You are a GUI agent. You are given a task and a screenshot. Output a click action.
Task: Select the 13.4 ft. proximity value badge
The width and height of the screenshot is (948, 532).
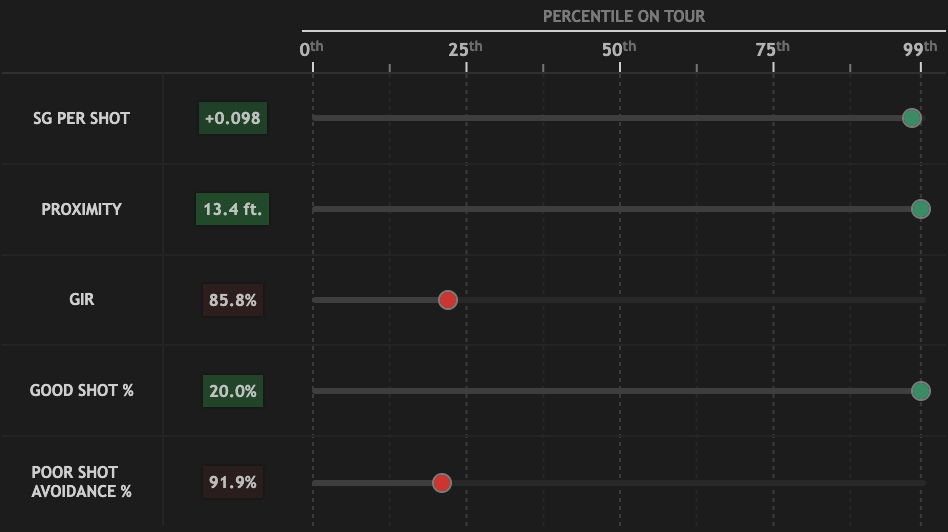coord(232,209)
